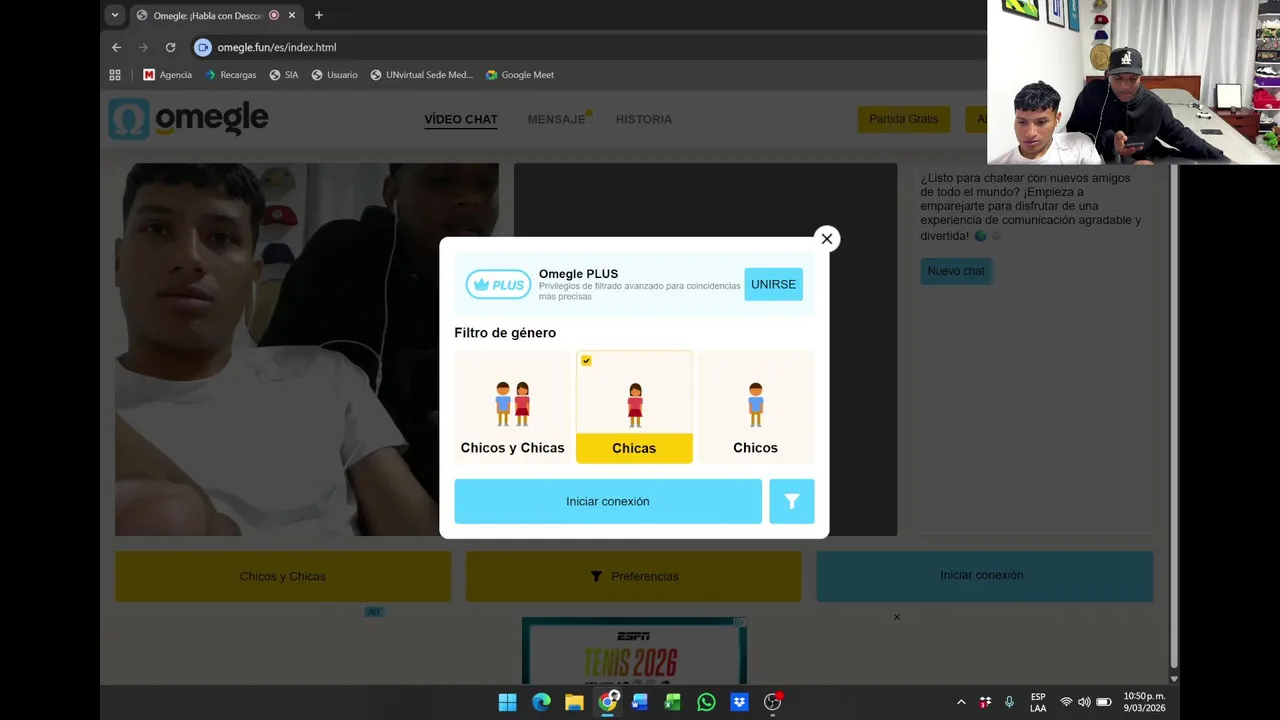Click the microphone tray icon
The image size is (1280, 720).
pyautogui.click(x=1009, y=702)
